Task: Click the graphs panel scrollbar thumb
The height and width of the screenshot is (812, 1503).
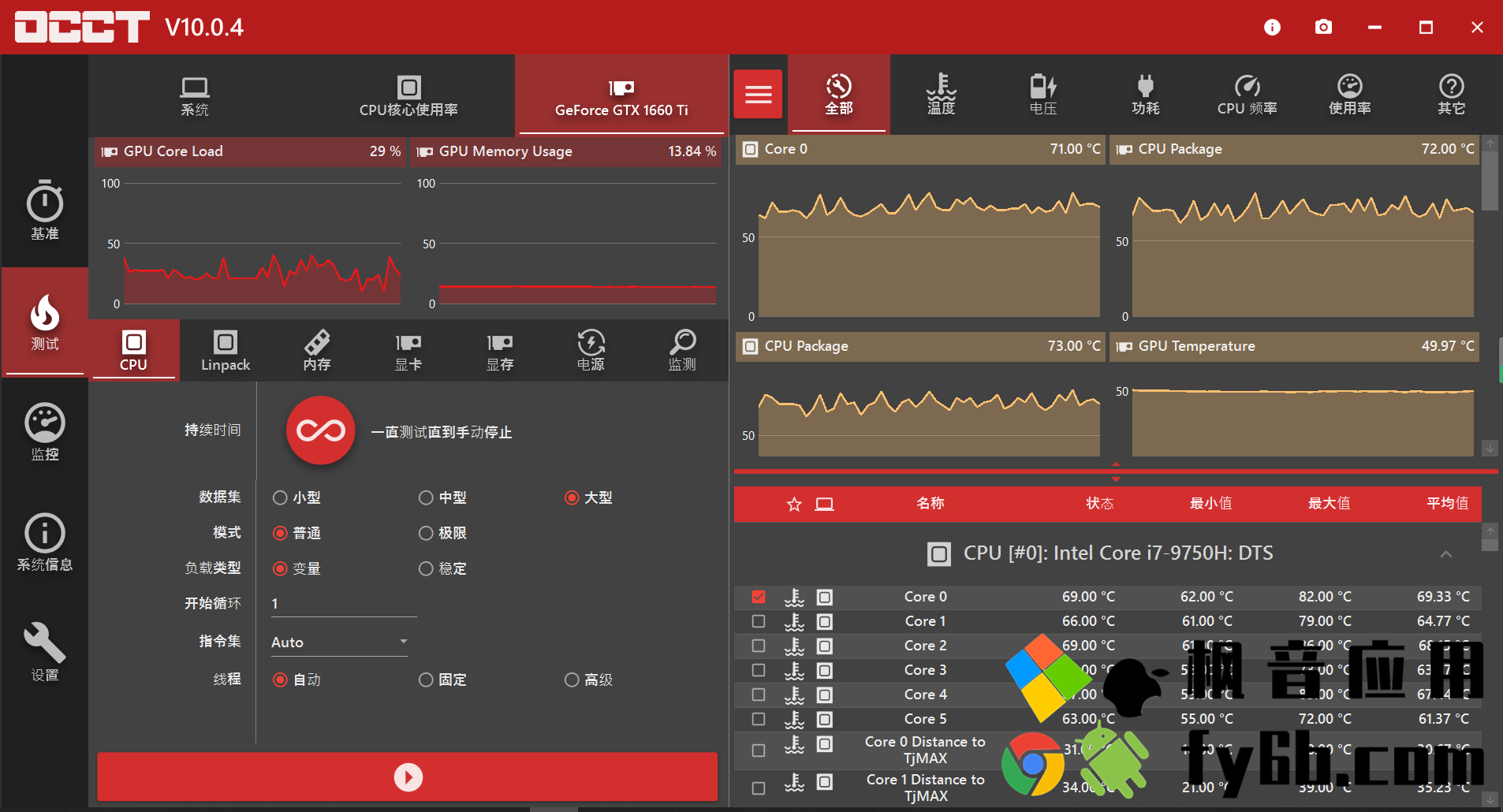Action: [x=1490, y=181]
